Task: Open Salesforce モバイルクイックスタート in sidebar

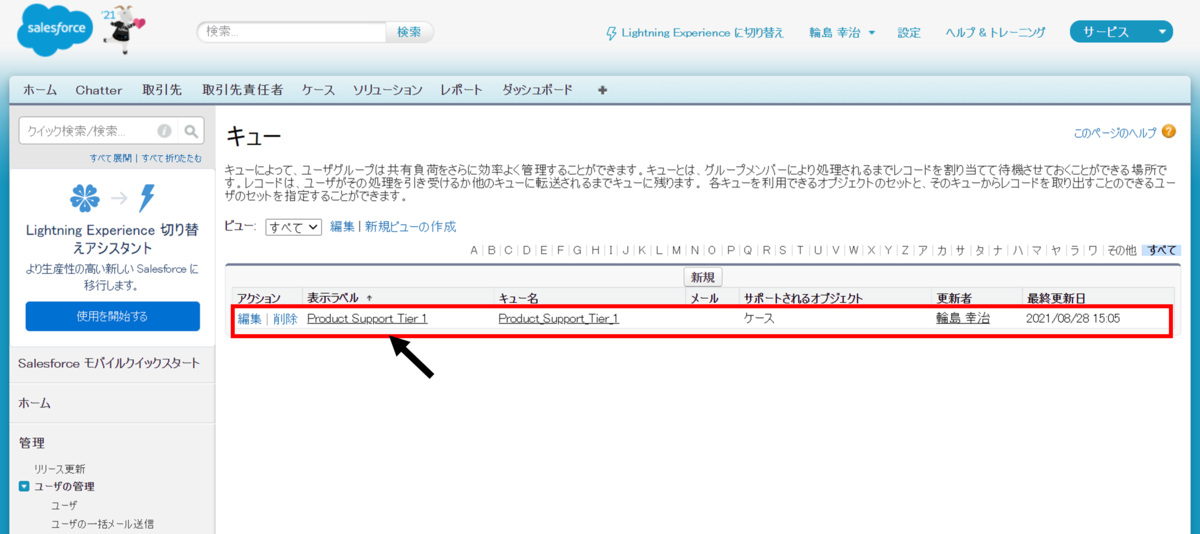Action: tap(109, 363)
